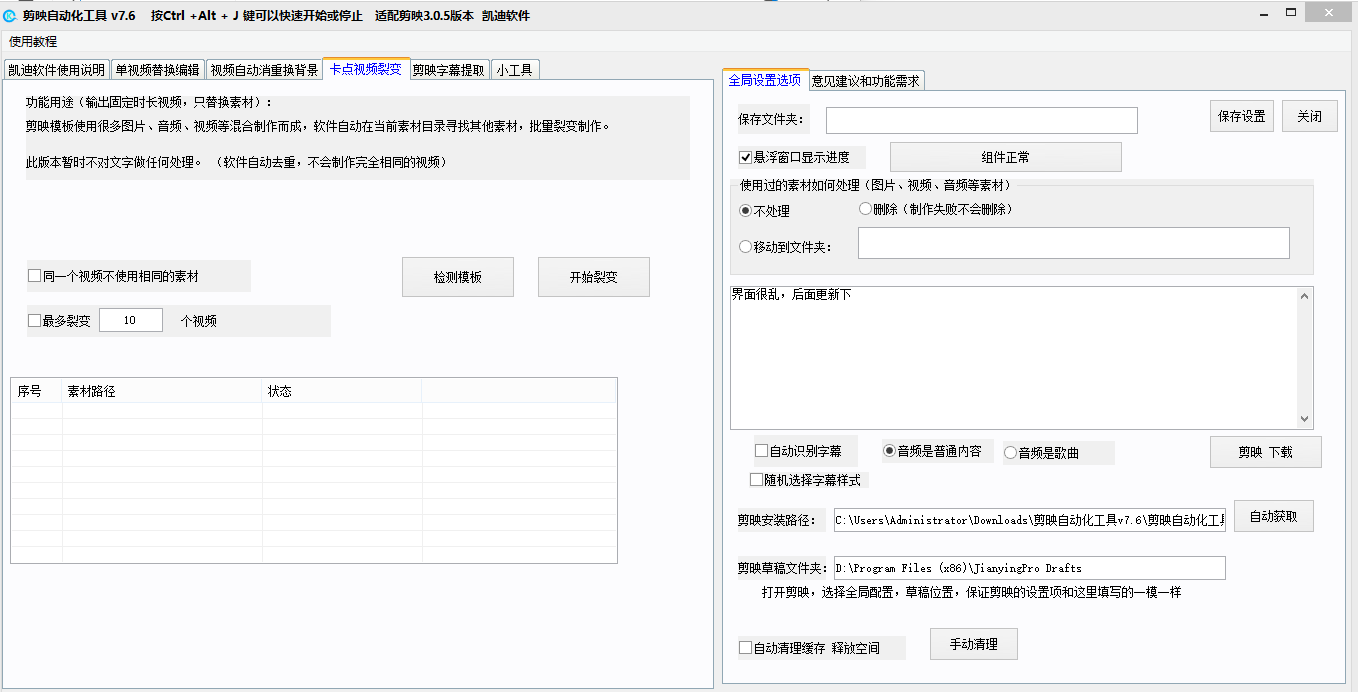Toggle the 最多裂变 checkbox
Screen dimensions: 1358x692
point(35,321)
